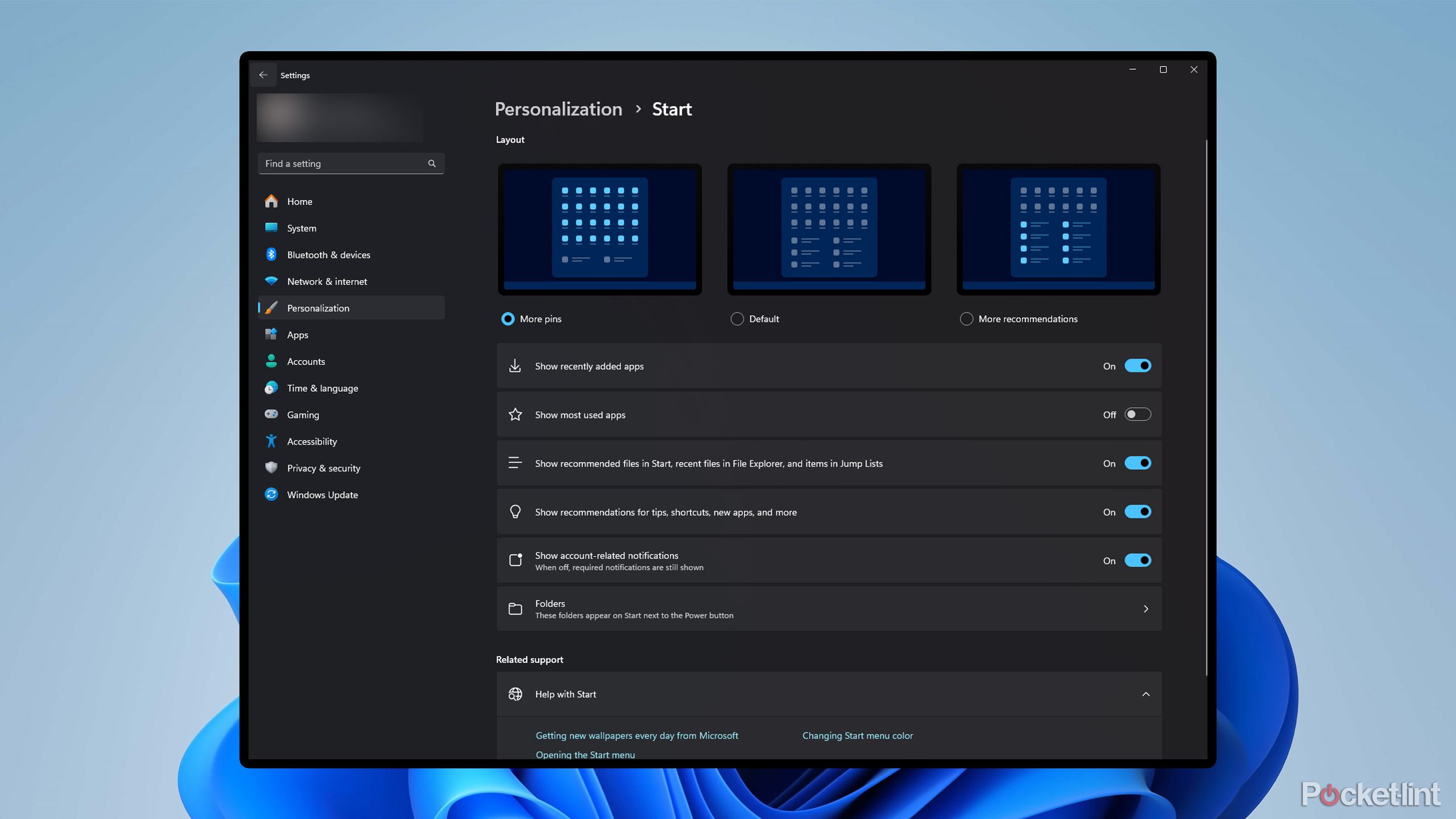This screenshot has height=819, width=1456.
Task: Open Opening the Start menu link
Action: click(x=585, y=754)
